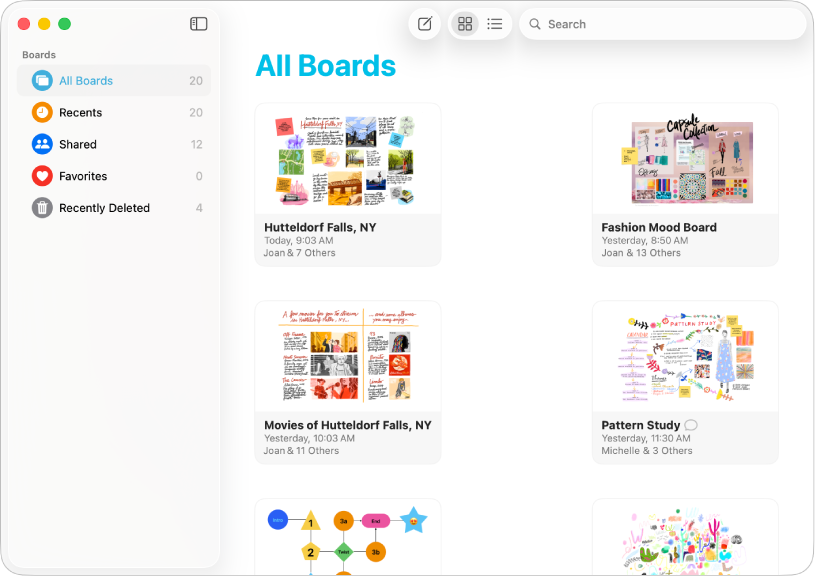This screenshot has width=818, height=578.
Task: Open the Shared boards section
Action: (79, 144)
